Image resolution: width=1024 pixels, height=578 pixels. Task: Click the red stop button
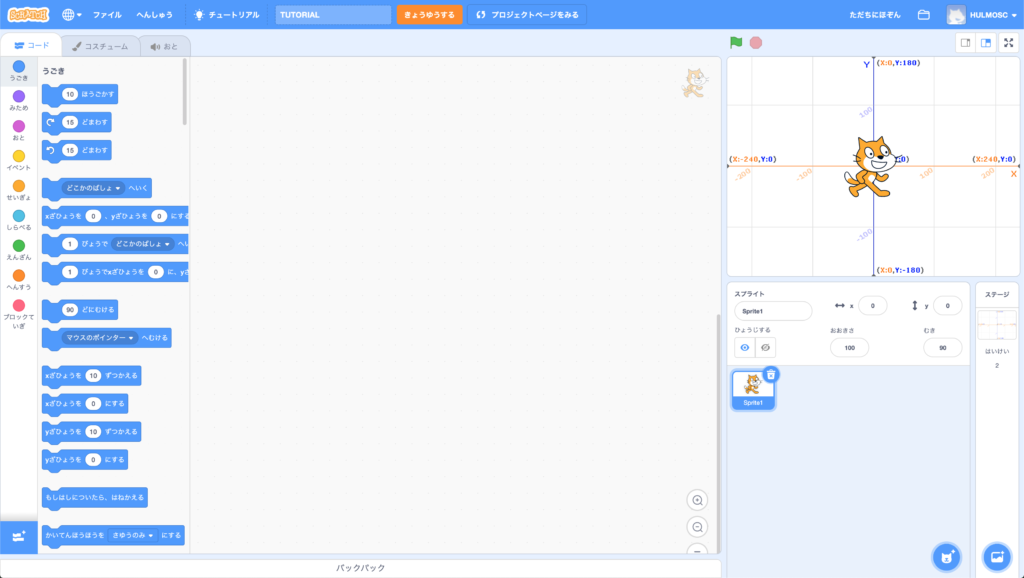coord(756,43)
